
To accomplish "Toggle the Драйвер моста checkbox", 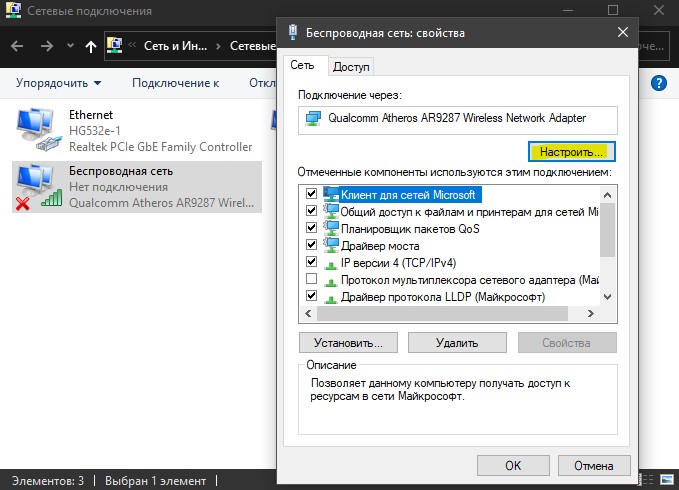I will tap(311, 245).
